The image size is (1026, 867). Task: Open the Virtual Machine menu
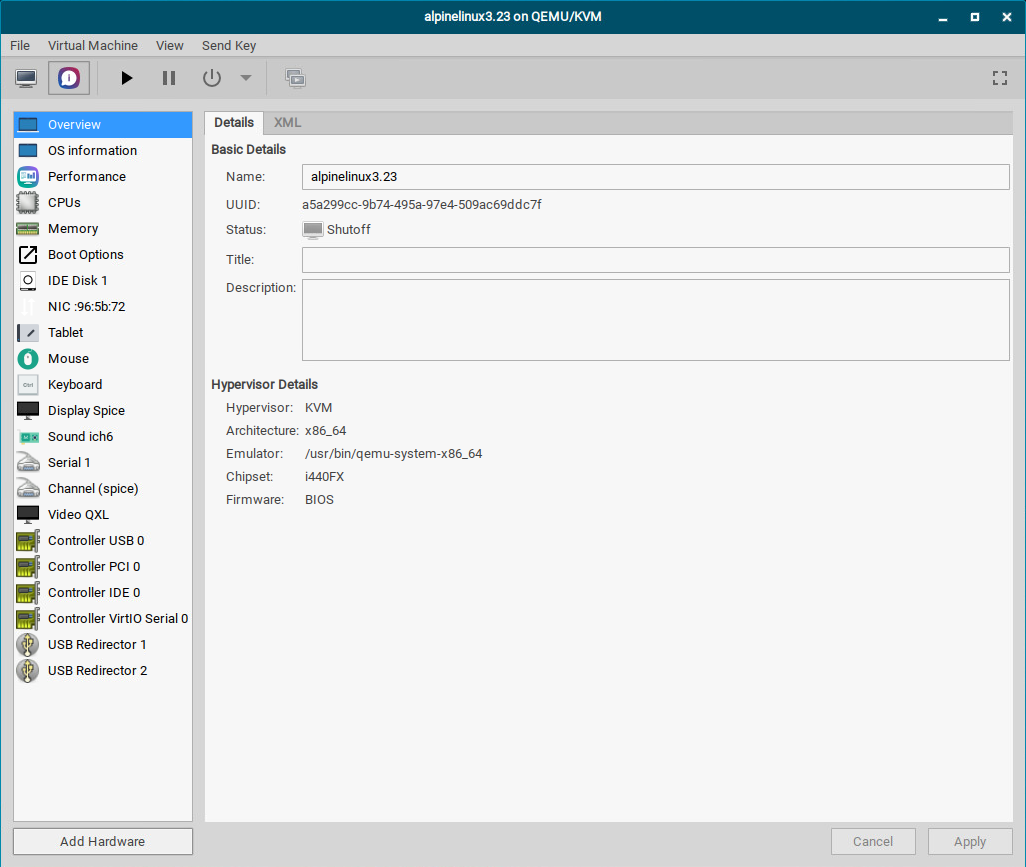93,46
